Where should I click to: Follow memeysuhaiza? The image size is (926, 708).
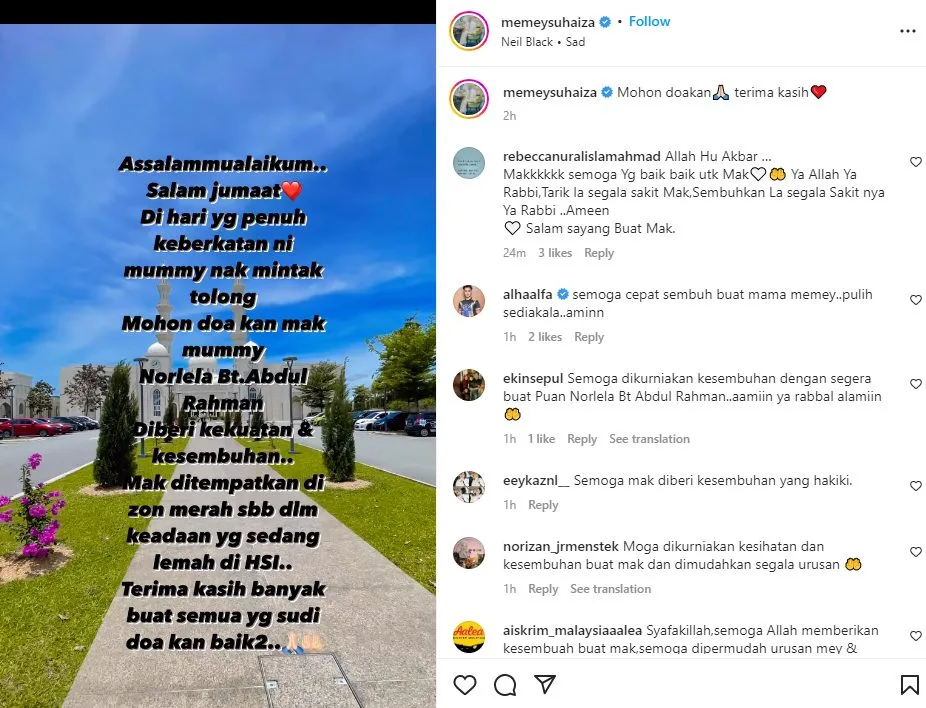tap(649, 21)
